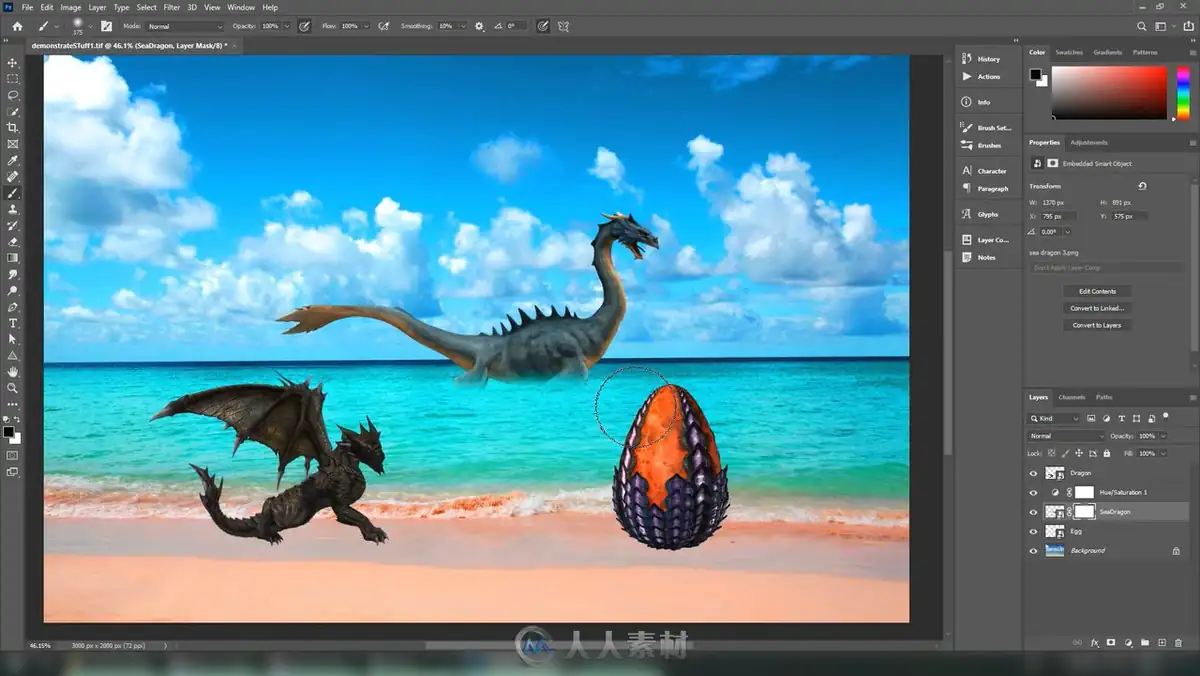Switch to the Swatches tab
The image size is (1200, 676).
click(x=1069, y=52)
